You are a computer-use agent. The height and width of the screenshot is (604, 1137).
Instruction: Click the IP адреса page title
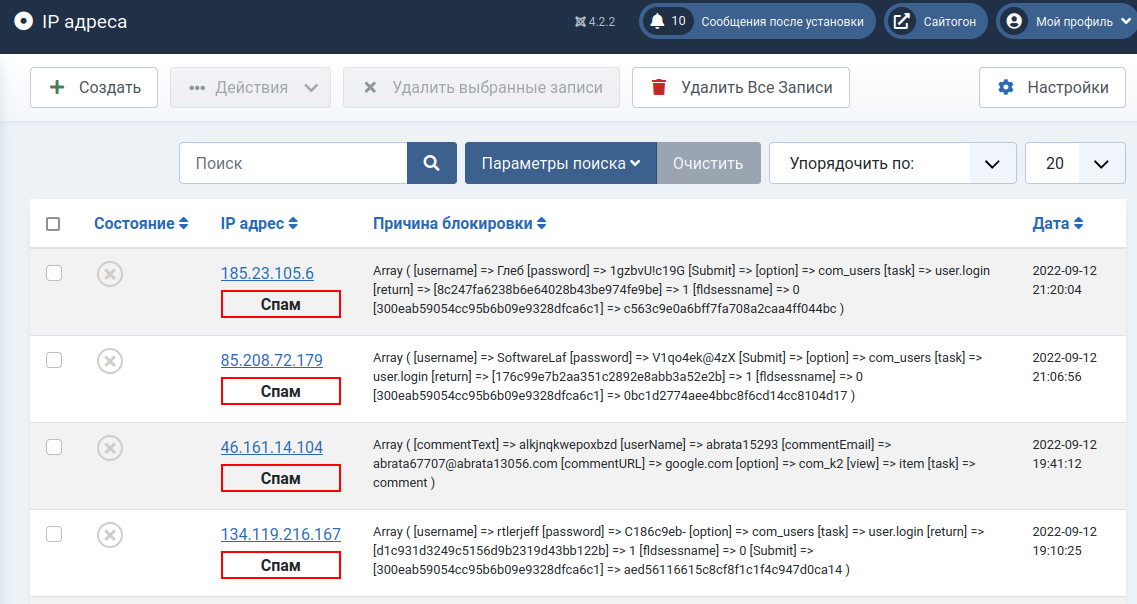(84, 22)
